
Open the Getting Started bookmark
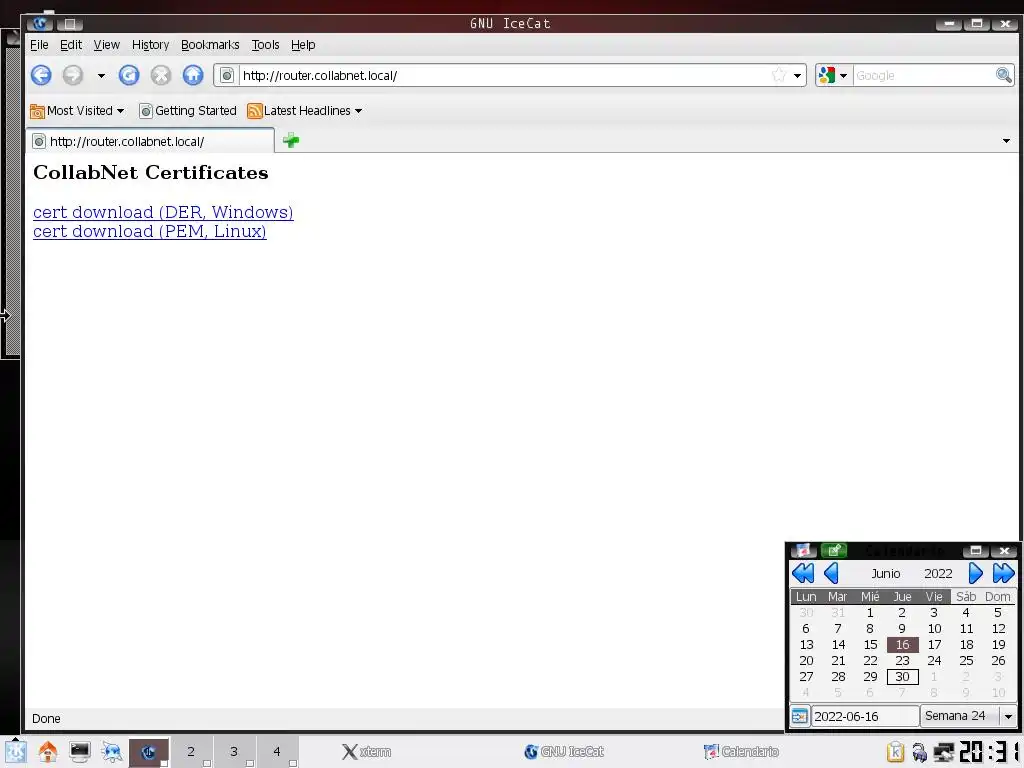click(x=188, y=111)
